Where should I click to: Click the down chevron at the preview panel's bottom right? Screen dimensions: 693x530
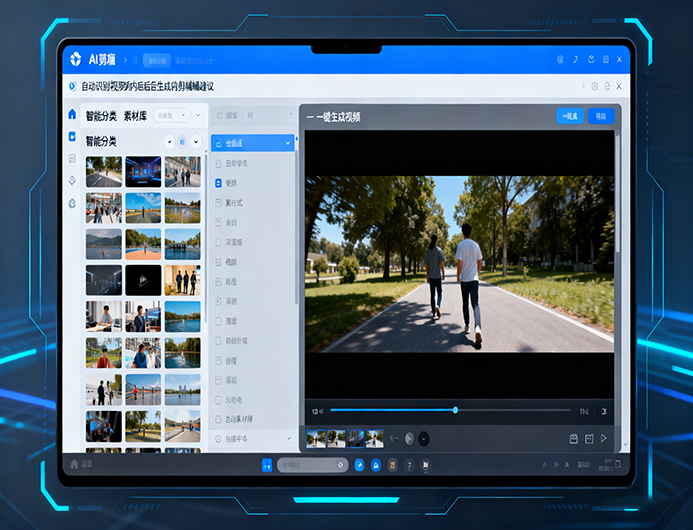point(625,444)
